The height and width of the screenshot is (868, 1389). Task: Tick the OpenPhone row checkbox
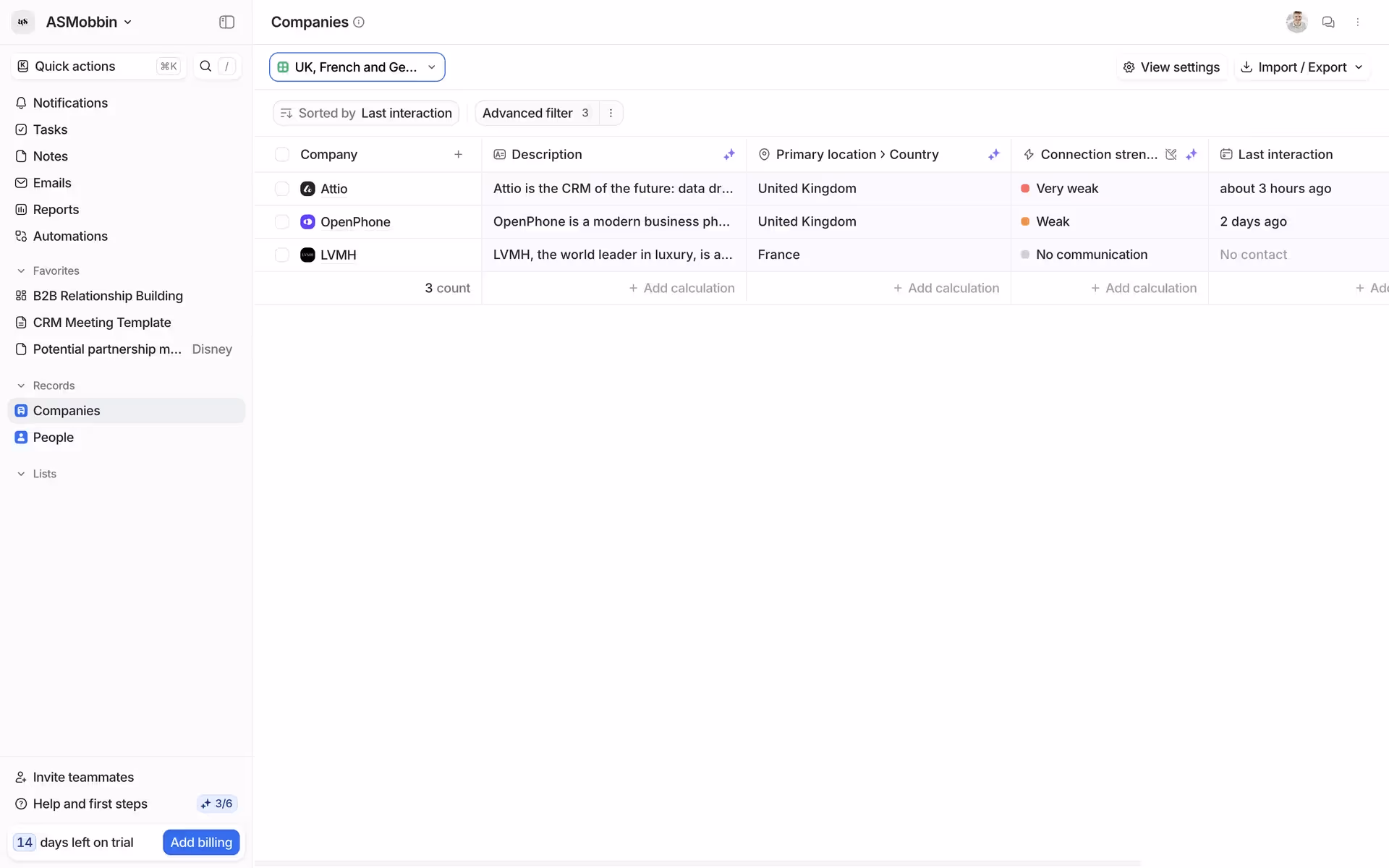[x=282, y=222]
